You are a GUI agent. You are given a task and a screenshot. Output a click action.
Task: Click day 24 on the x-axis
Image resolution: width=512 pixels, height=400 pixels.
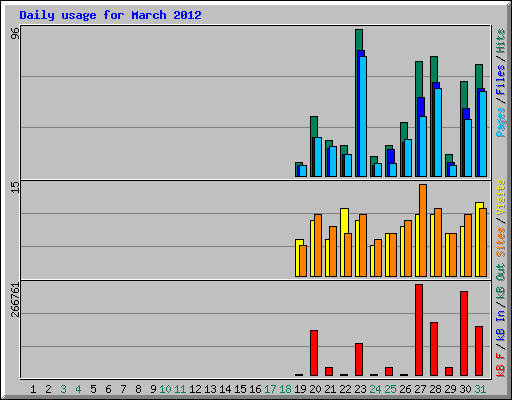(375, 389)
